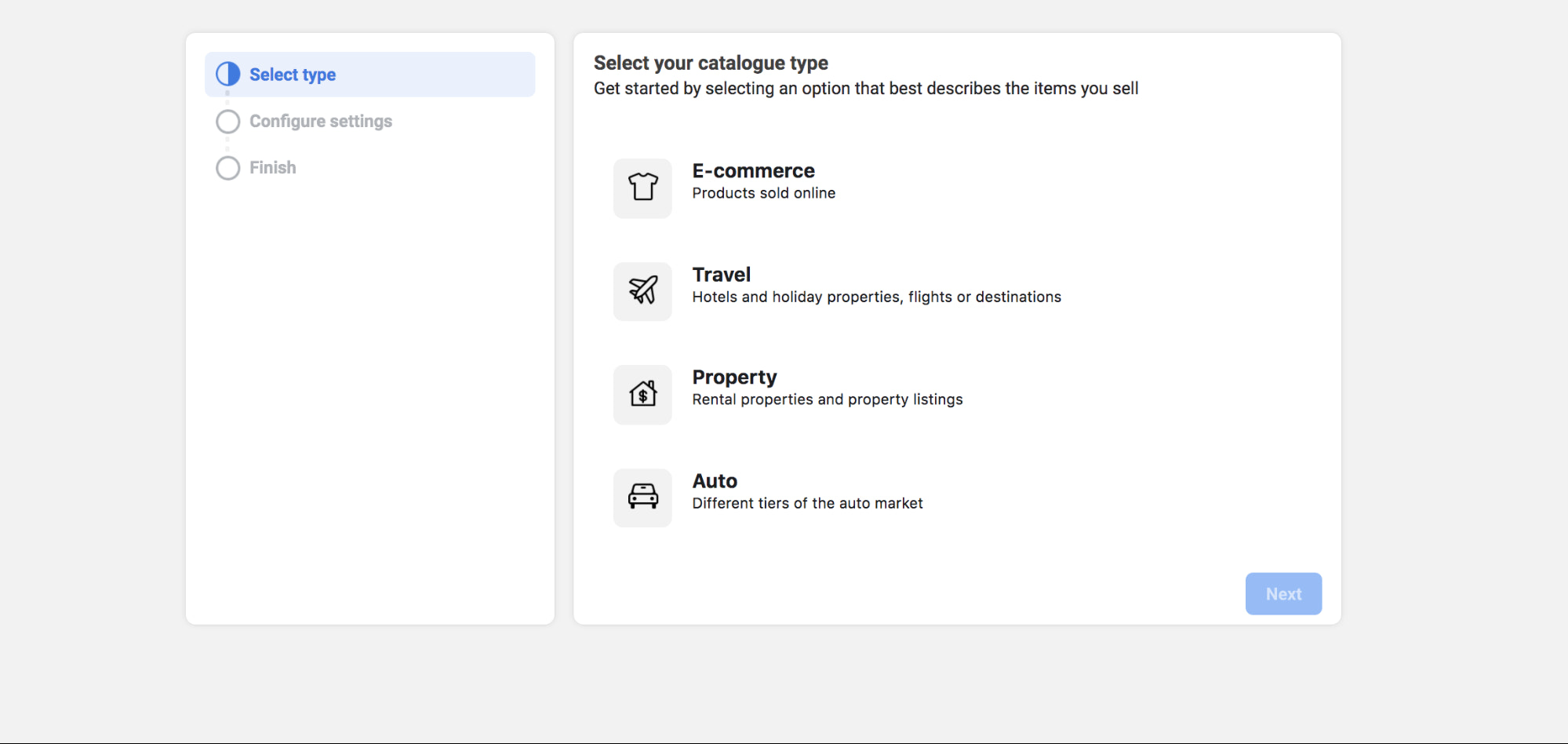Viewport: 1568px width, 744px height.
Task: Click the Next button
Action: click(x=1283, y=593)
